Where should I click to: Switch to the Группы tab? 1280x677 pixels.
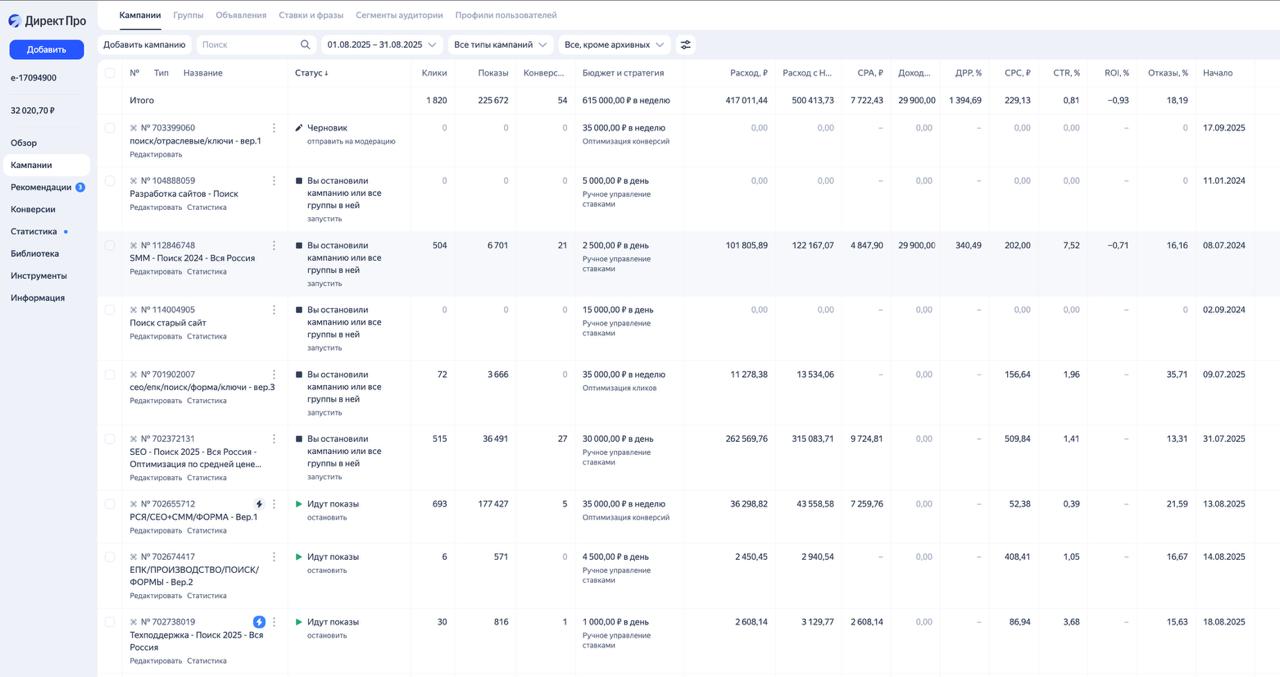point(189,16)
